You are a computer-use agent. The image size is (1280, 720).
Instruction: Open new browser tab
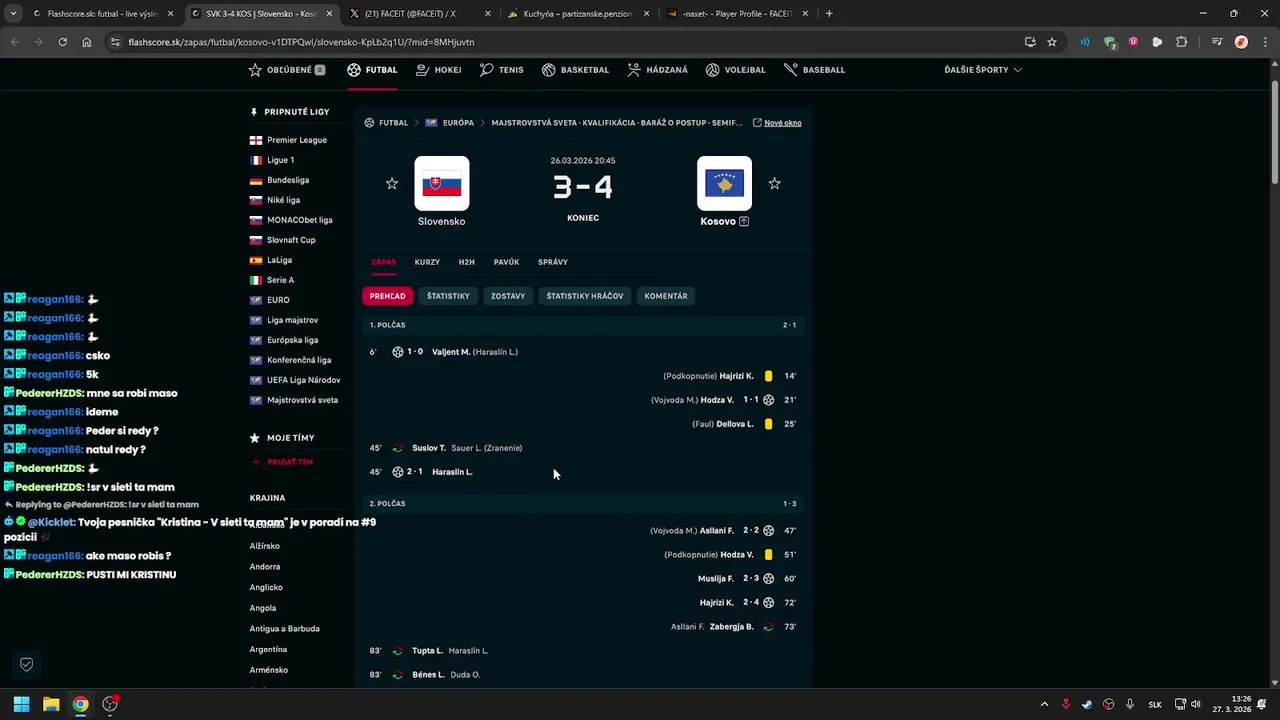[829, 14]
